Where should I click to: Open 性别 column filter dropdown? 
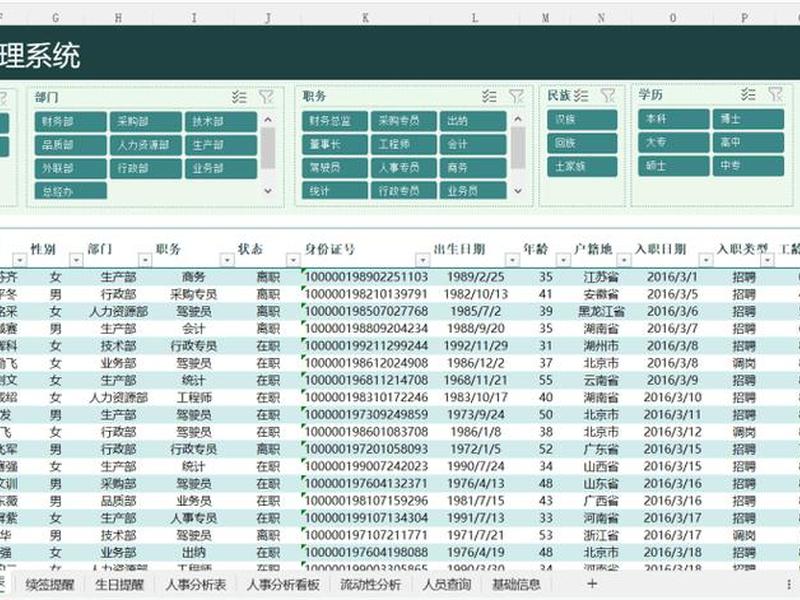pos(76,260)
